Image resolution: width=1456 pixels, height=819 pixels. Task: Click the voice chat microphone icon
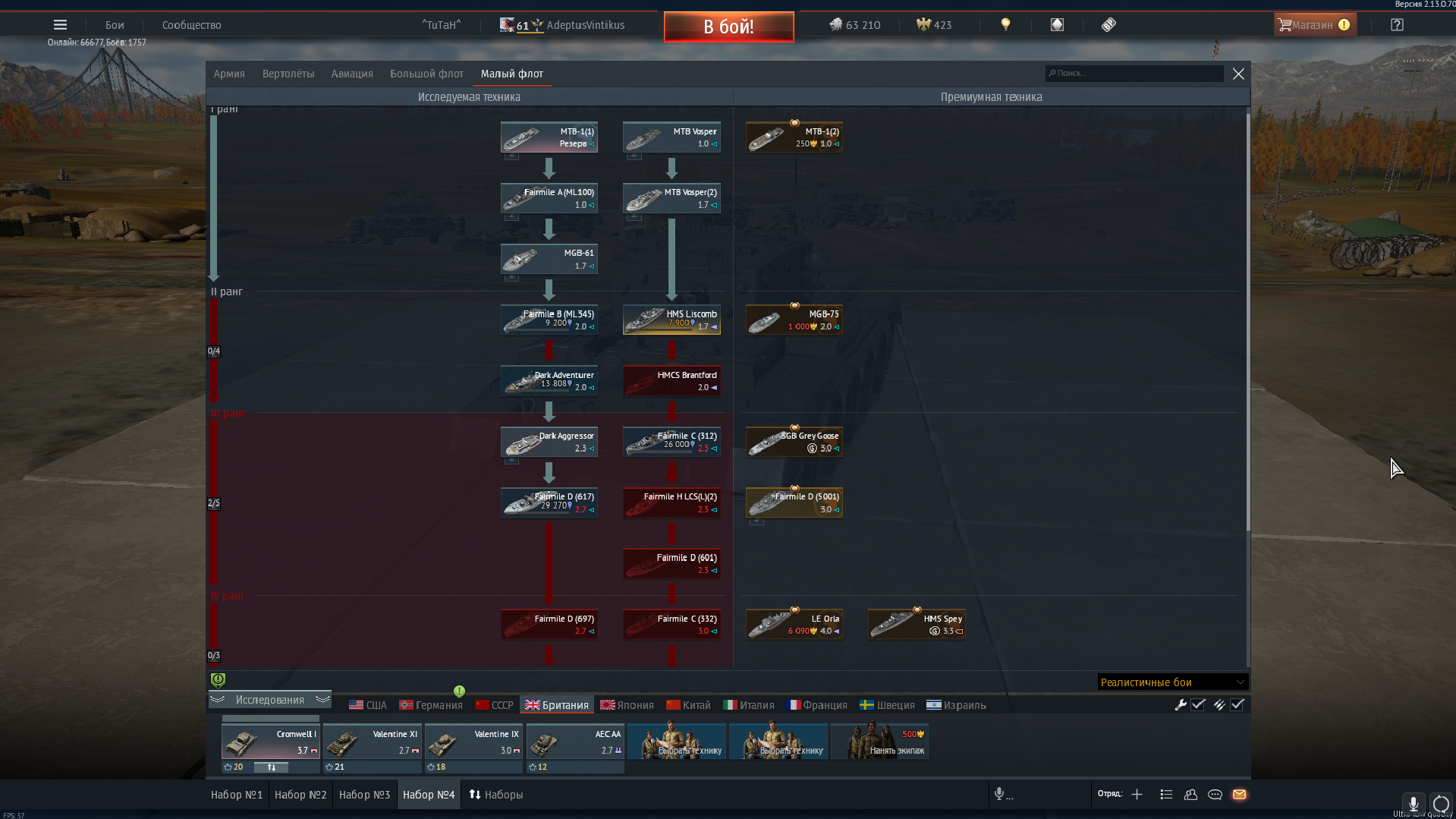click(x=999, y=794)
